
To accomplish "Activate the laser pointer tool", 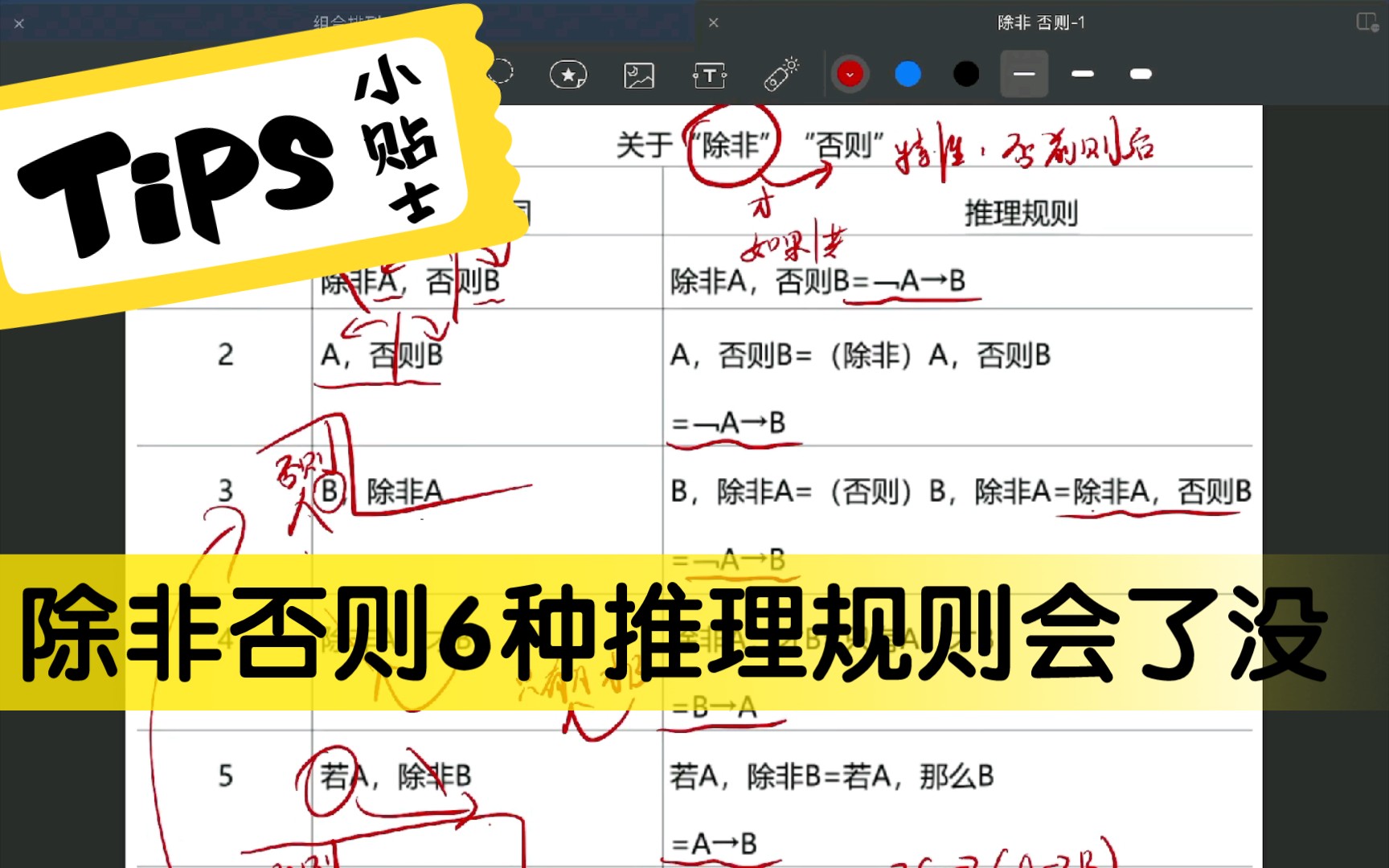I will coord(781,74).
